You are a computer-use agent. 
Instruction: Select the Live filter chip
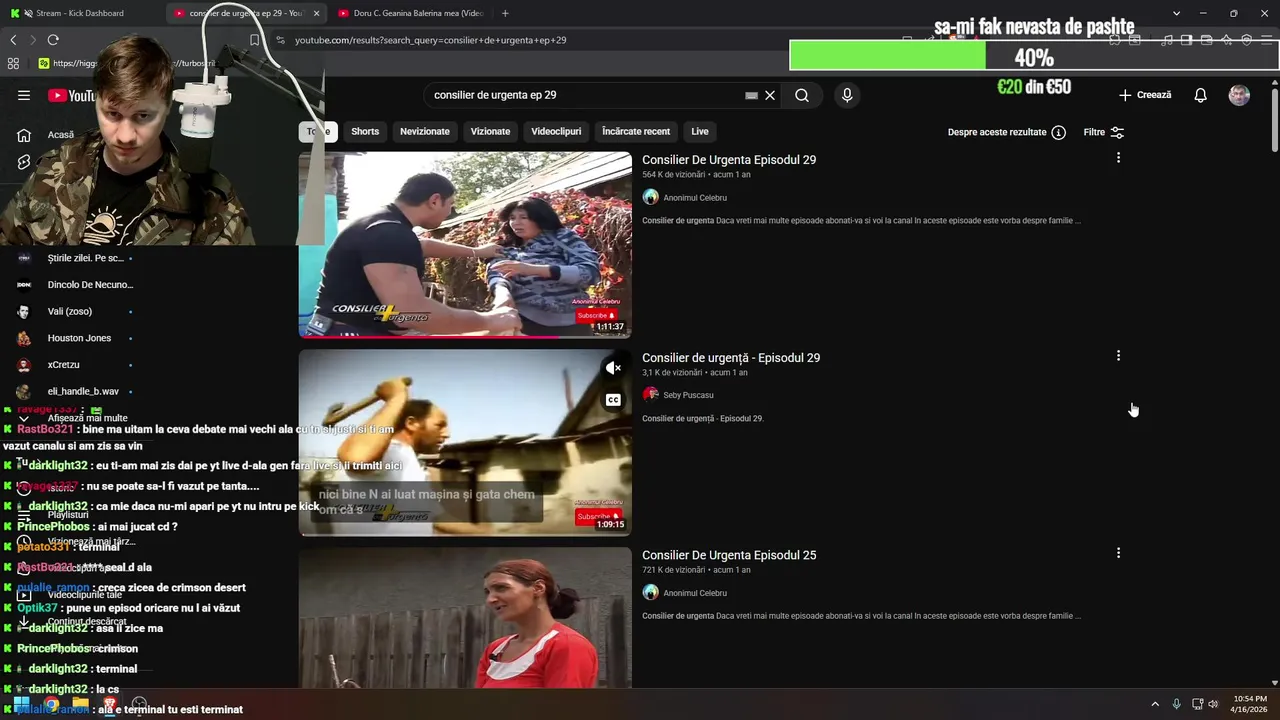[x=700, y=131]
